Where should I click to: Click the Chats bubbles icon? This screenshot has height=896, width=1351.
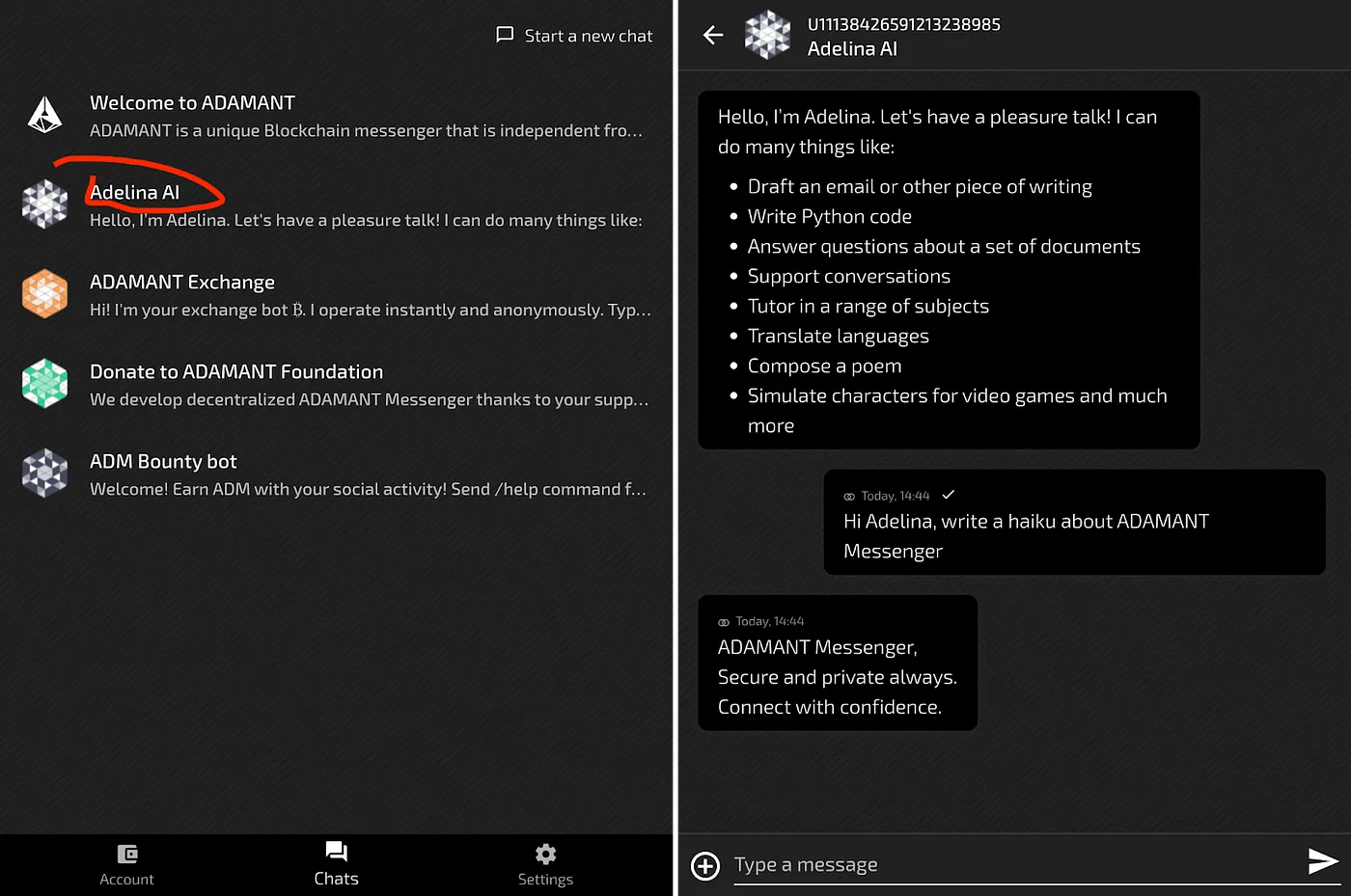pos(336,852)
